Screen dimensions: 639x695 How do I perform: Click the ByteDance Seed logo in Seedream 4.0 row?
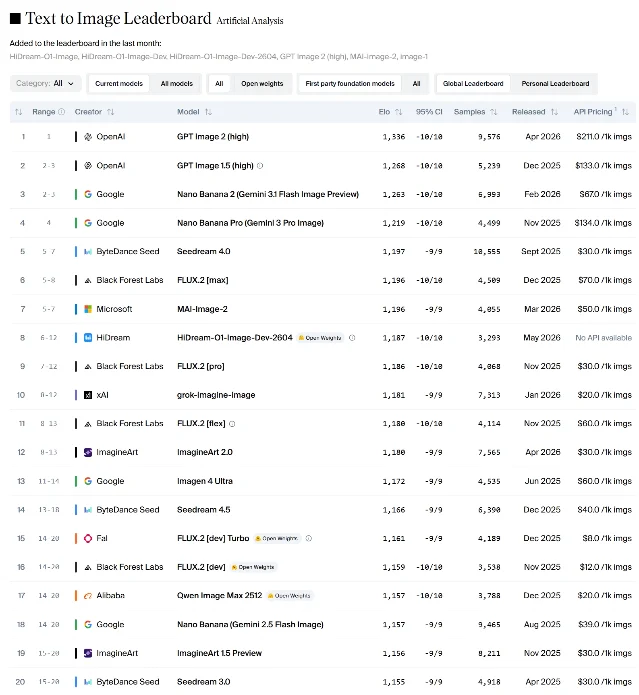pyautogui.click(x=88, y=252)
